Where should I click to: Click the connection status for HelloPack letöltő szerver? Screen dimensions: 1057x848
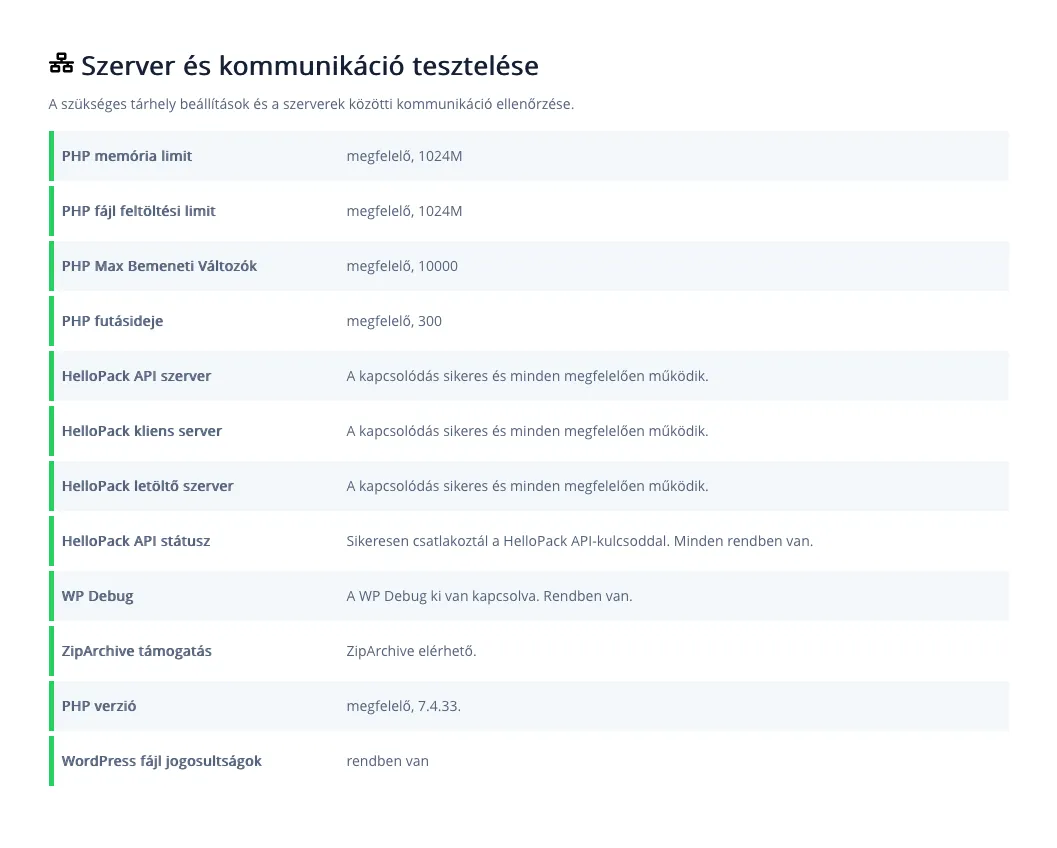tap(527, 485)
